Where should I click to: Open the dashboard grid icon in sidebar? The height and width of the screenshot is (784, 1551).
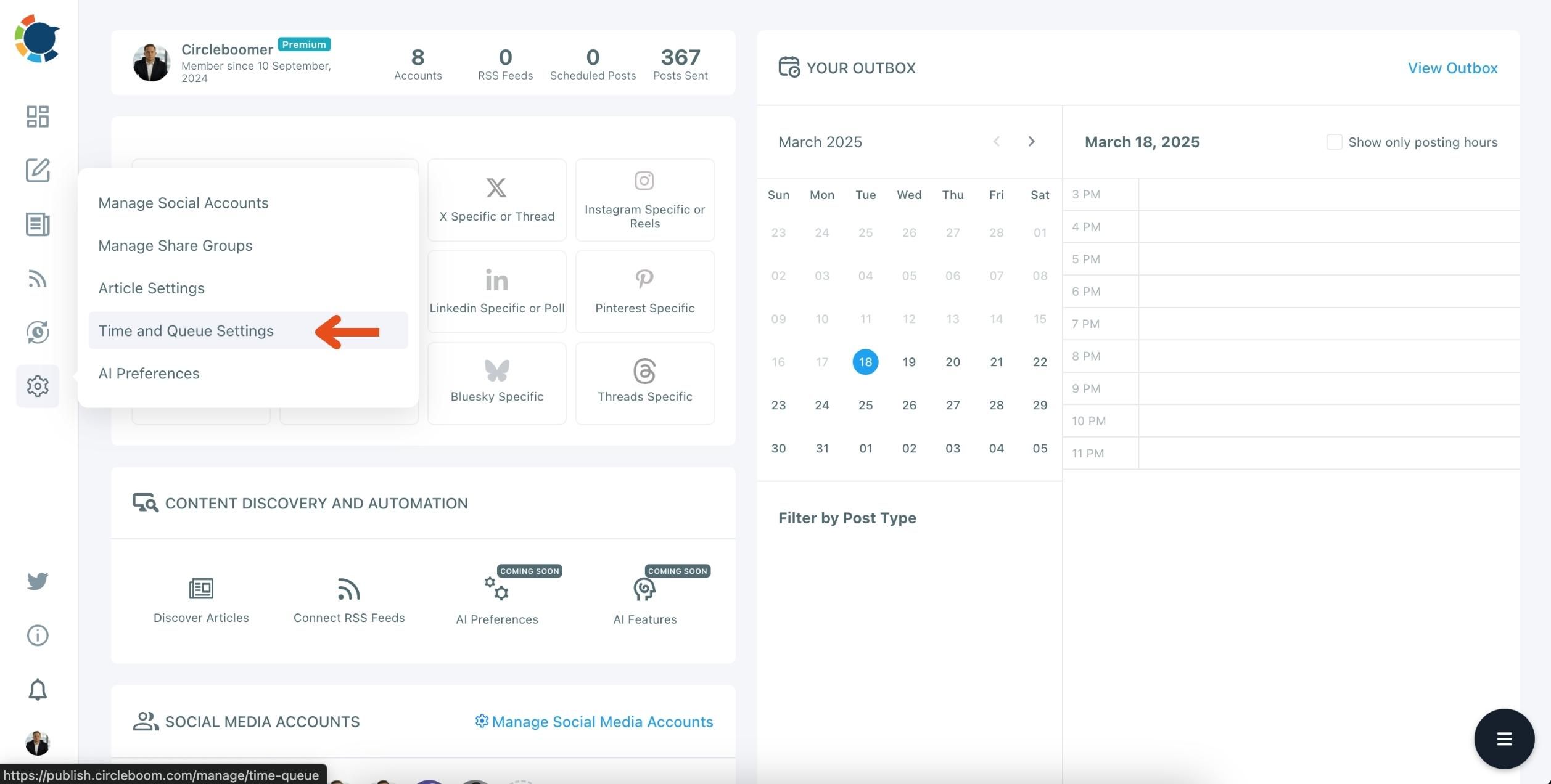tap(38, 116)
